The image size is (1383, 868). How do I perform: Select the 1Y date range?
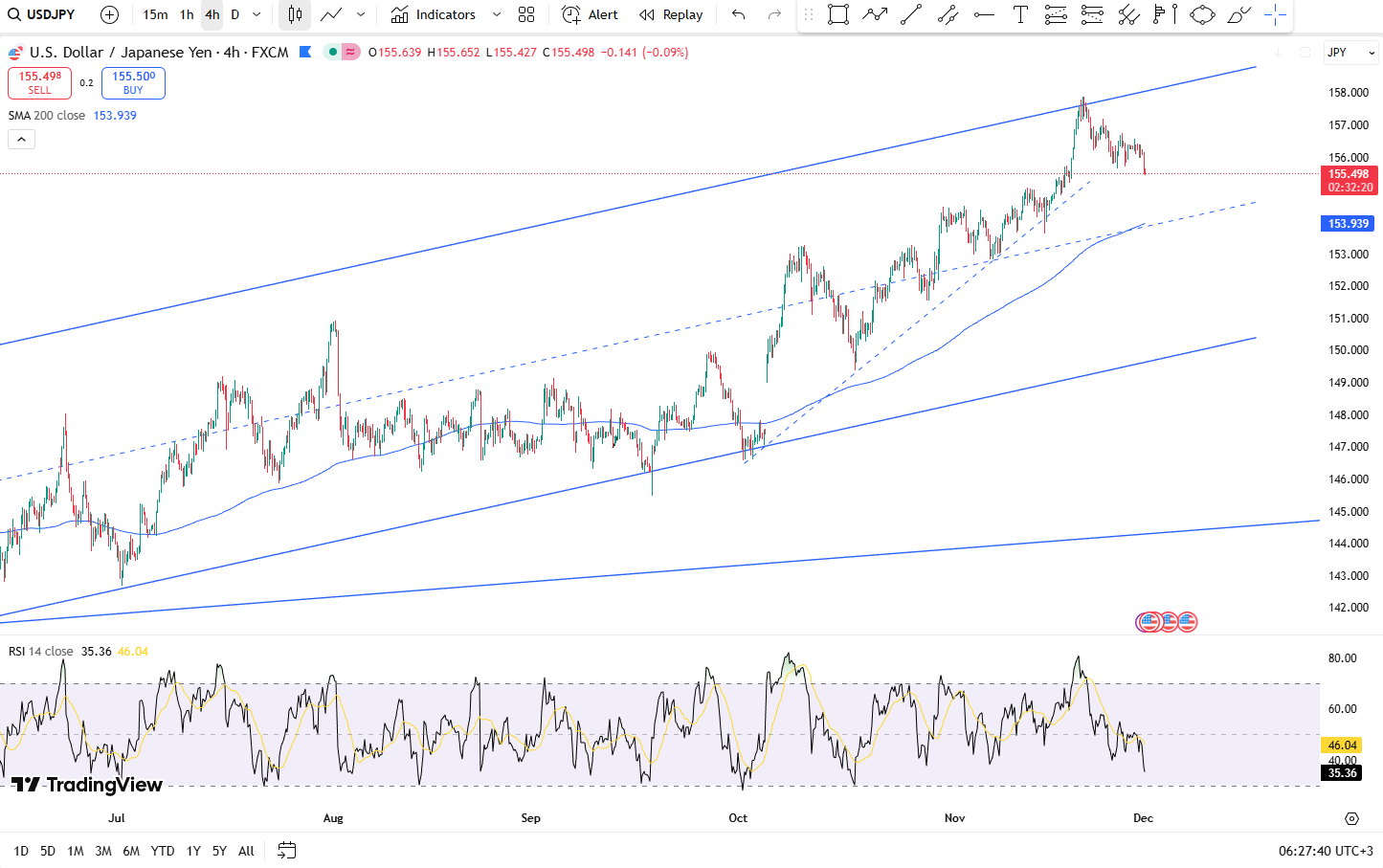[193, 851]
